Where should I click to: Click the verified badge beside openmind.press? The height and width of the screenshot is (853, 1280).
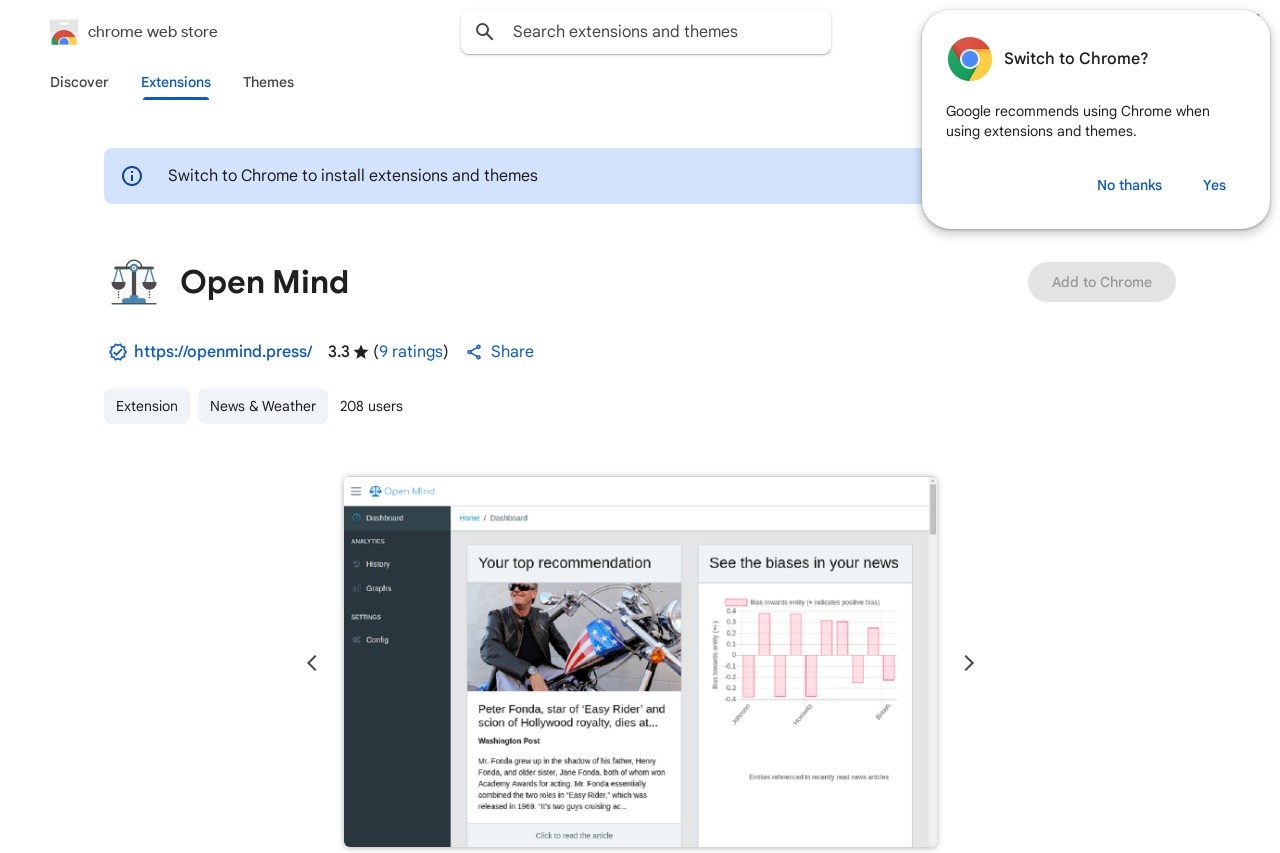[118, 352]
